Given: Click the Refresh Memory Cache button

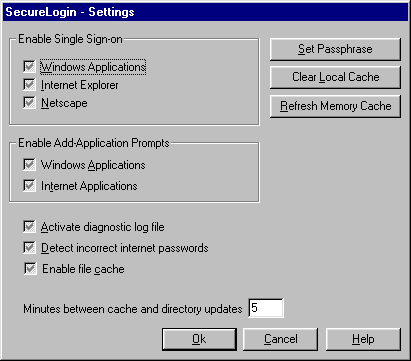Looking at the screenshot, I should point(335,106).
